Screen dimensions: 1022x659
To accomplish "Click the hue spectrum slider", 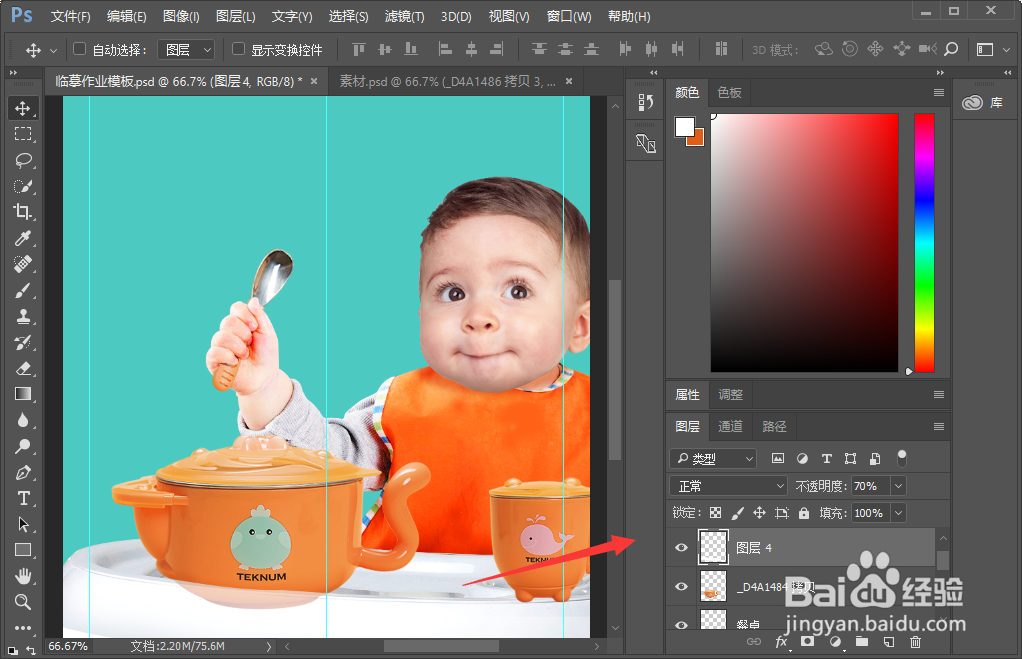I will [x=924, y=242].
